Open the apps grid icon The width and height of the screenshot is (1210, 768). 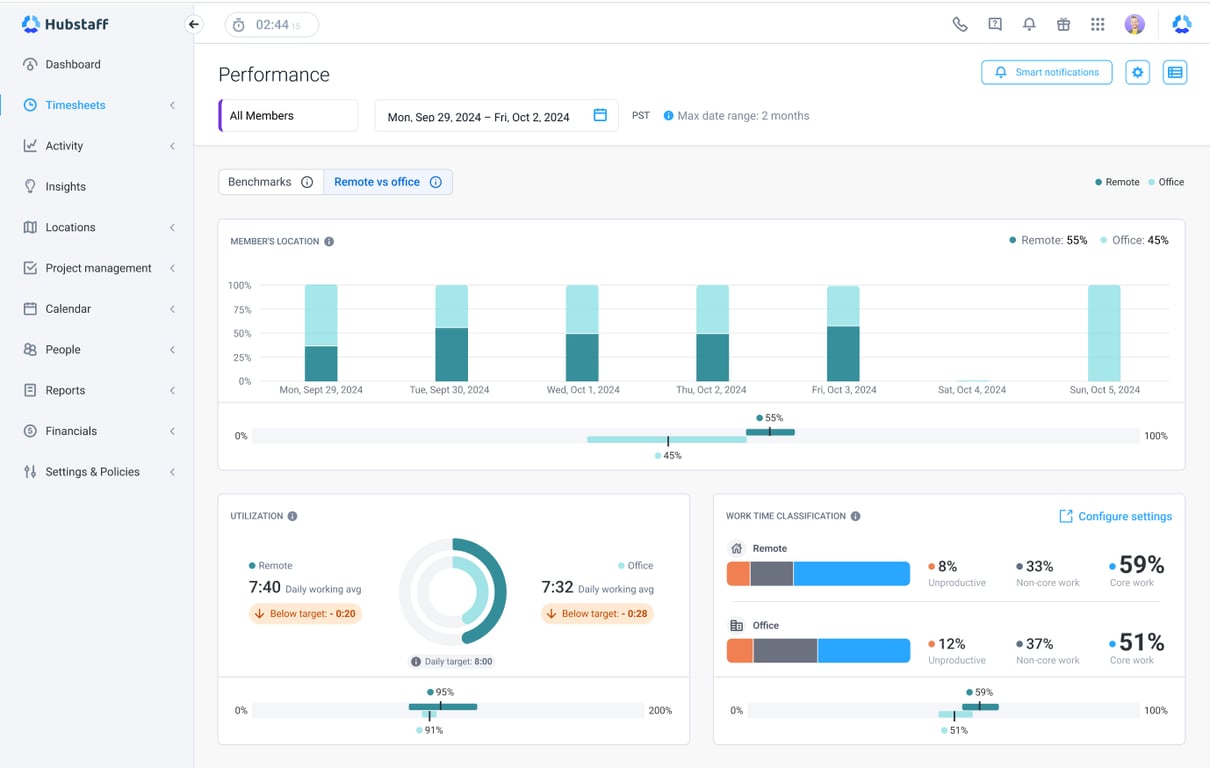[1097, 25]
